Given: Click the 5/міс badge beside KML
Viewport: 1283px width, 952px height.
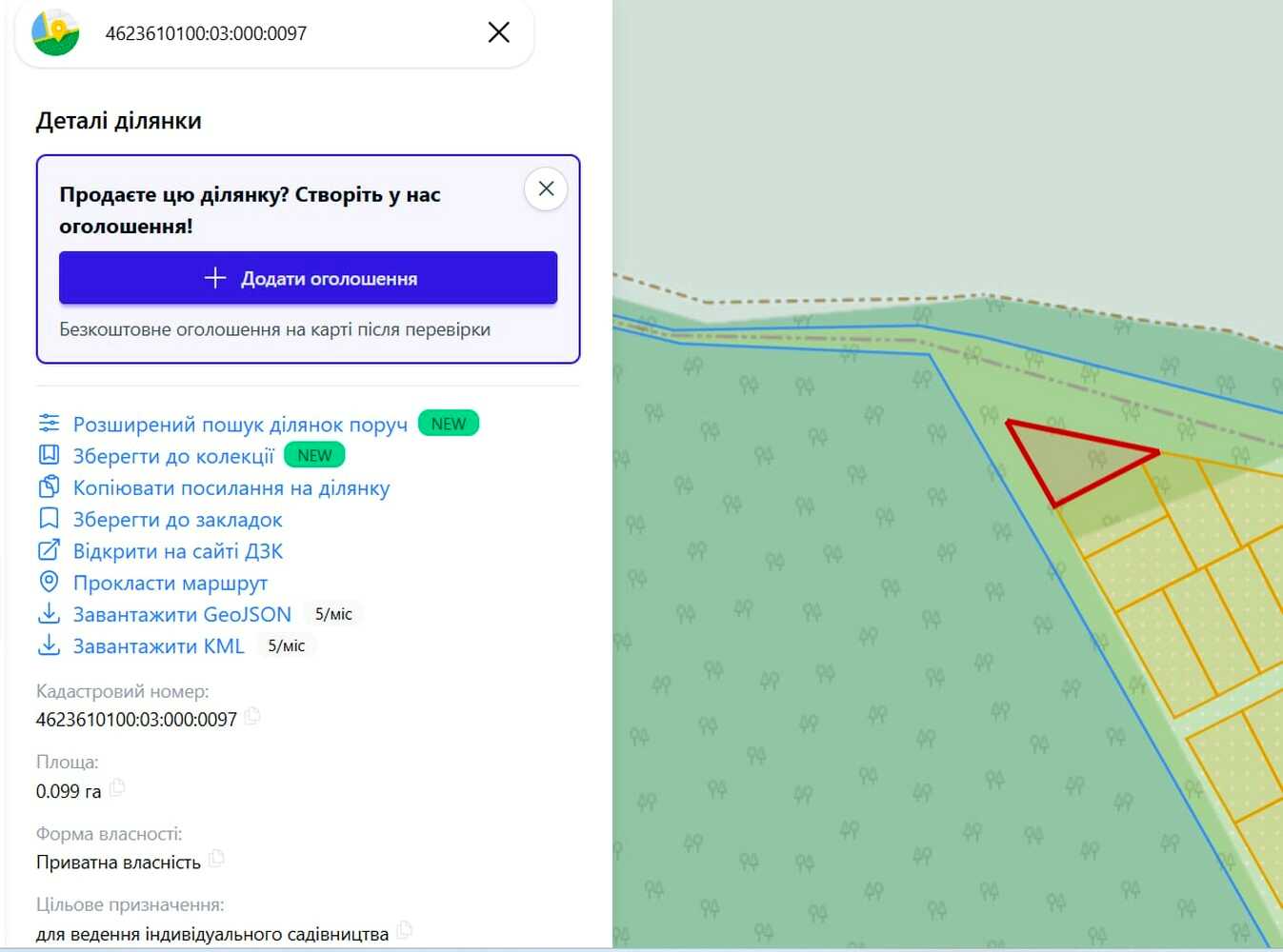Looking at the screenshot, I should 286,646.
